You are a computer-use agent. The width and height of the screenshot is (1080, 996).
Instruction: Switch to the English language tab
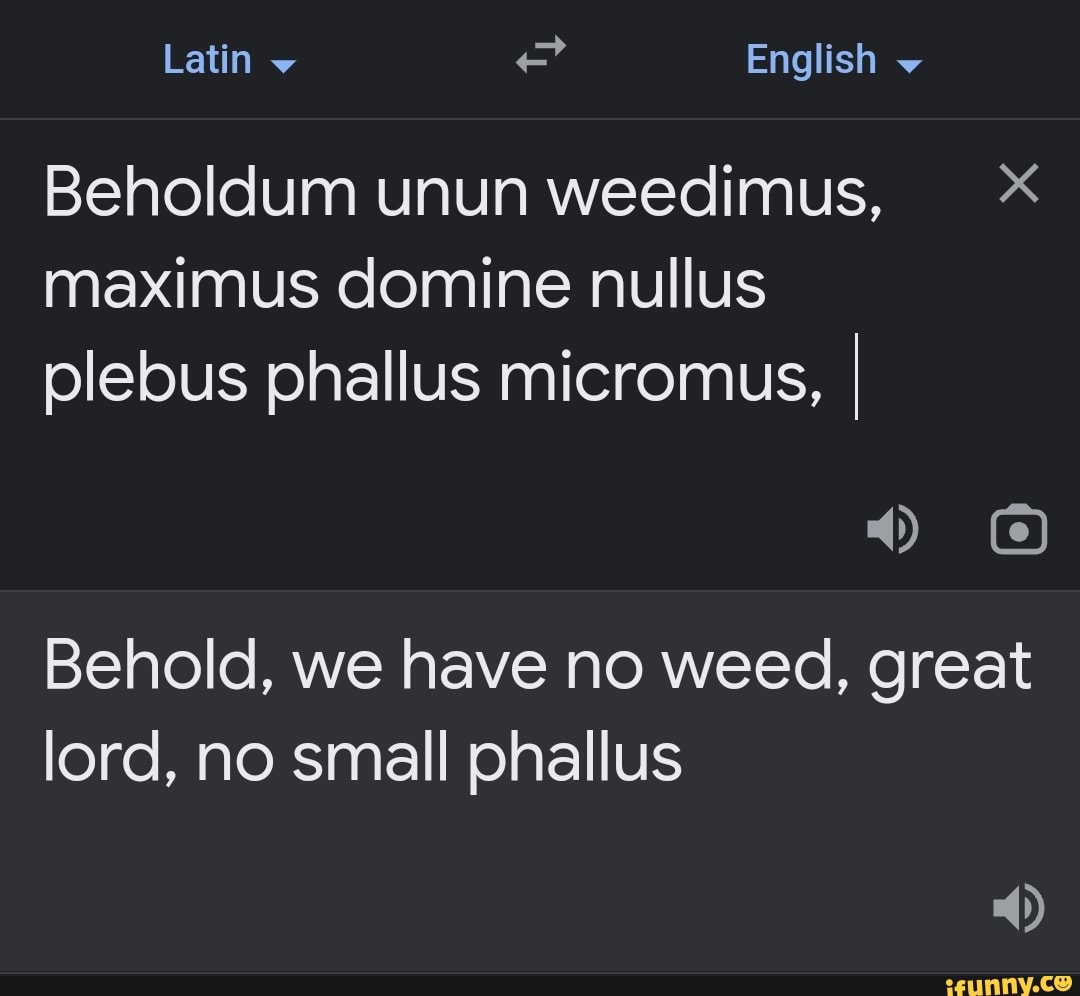coord(812,58)
